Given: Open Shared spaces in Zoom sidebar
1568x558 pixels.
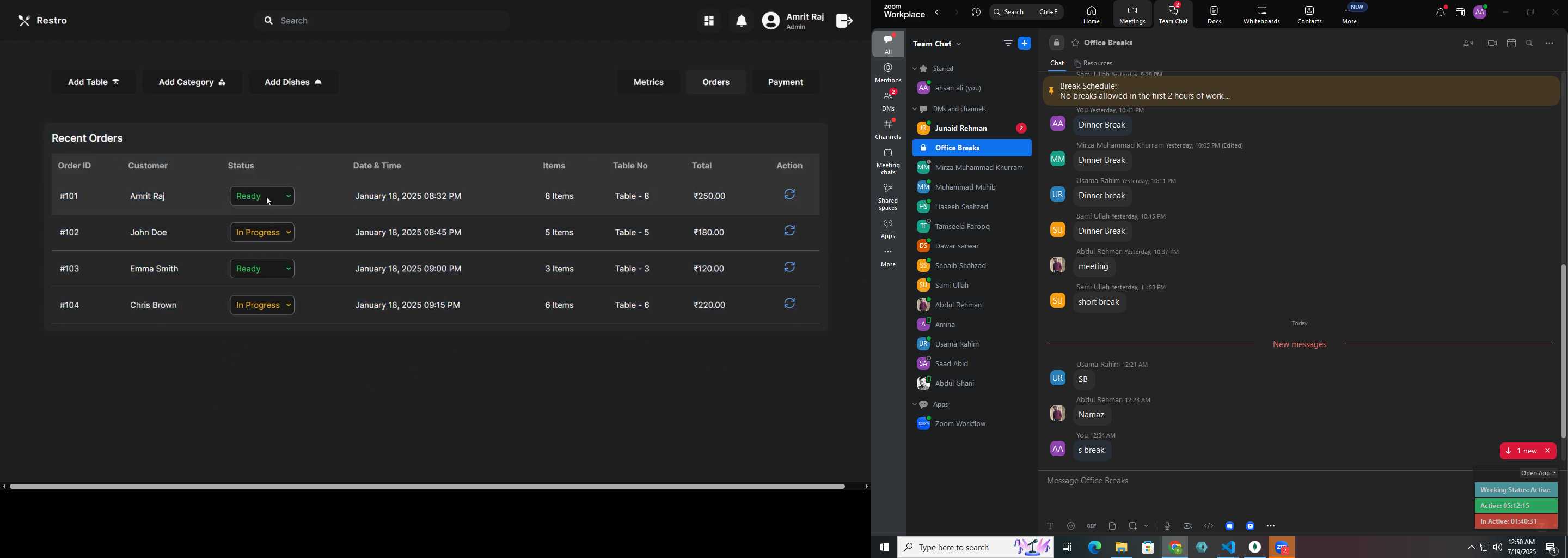Looking at the screenshot, I should (888, 197).
